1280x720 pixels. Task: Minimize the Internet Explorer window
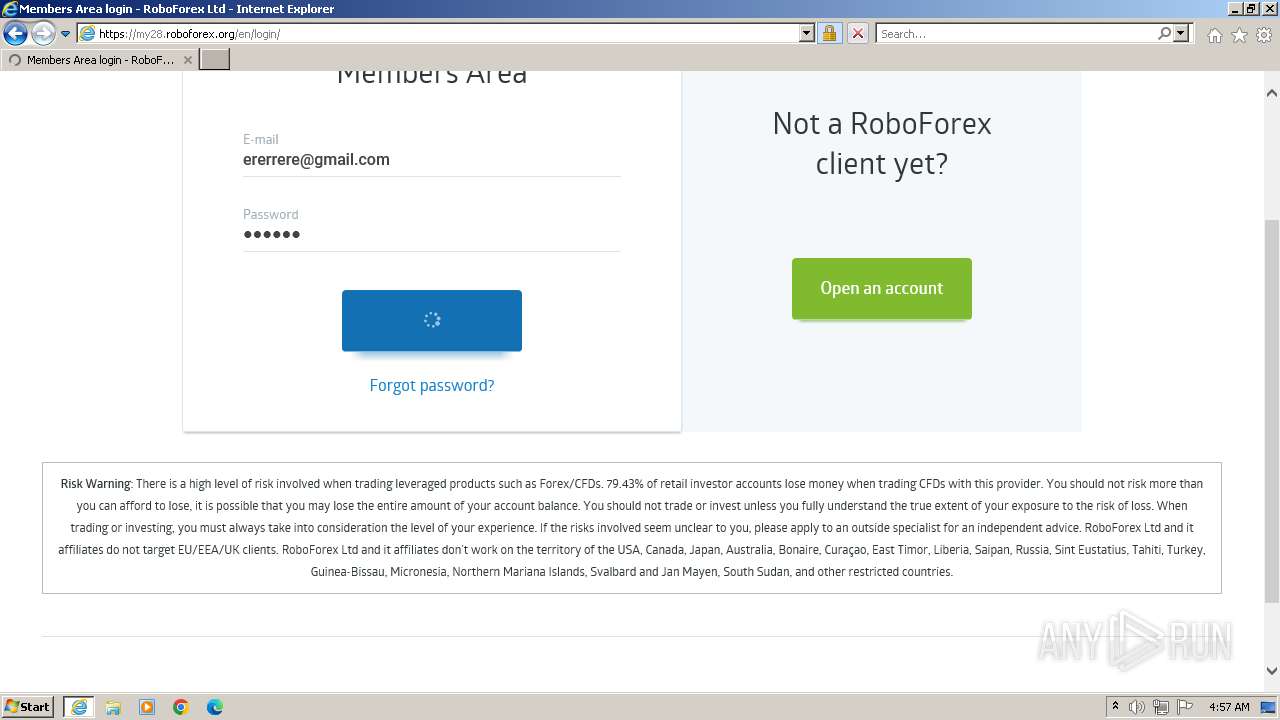(x=1235, y=9)
